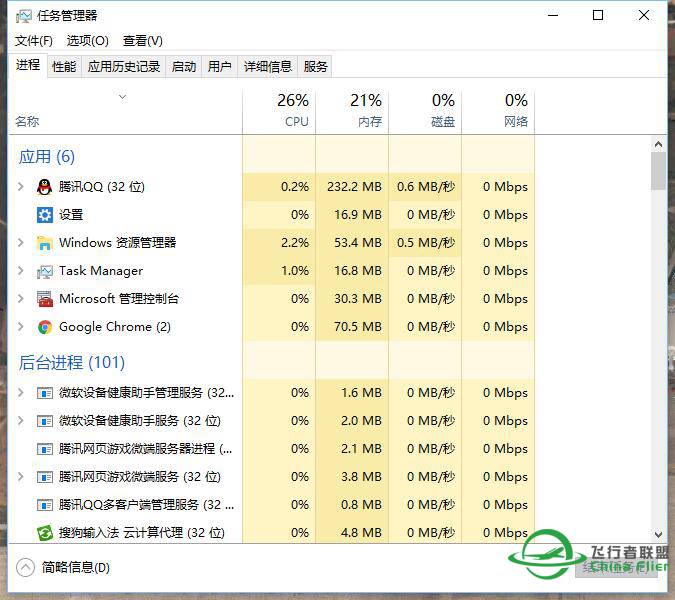This screenshot has height=600, width=675.
Task: Click the 简略信息 collapse arrow icon
Action: 25,567
